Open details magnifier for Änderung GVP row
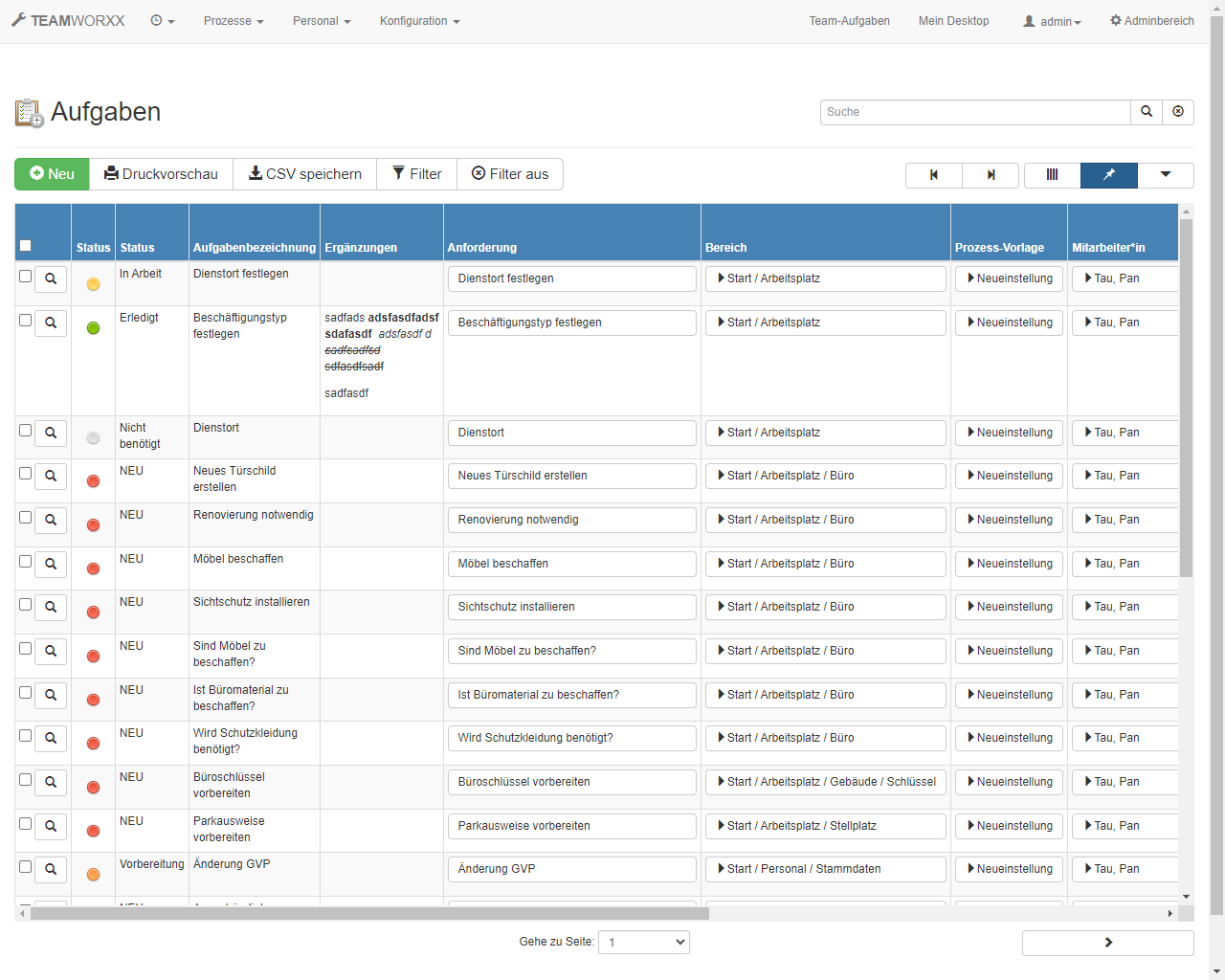The height and width of the screenshot is (980, 1225). click(x=51, y=869)
